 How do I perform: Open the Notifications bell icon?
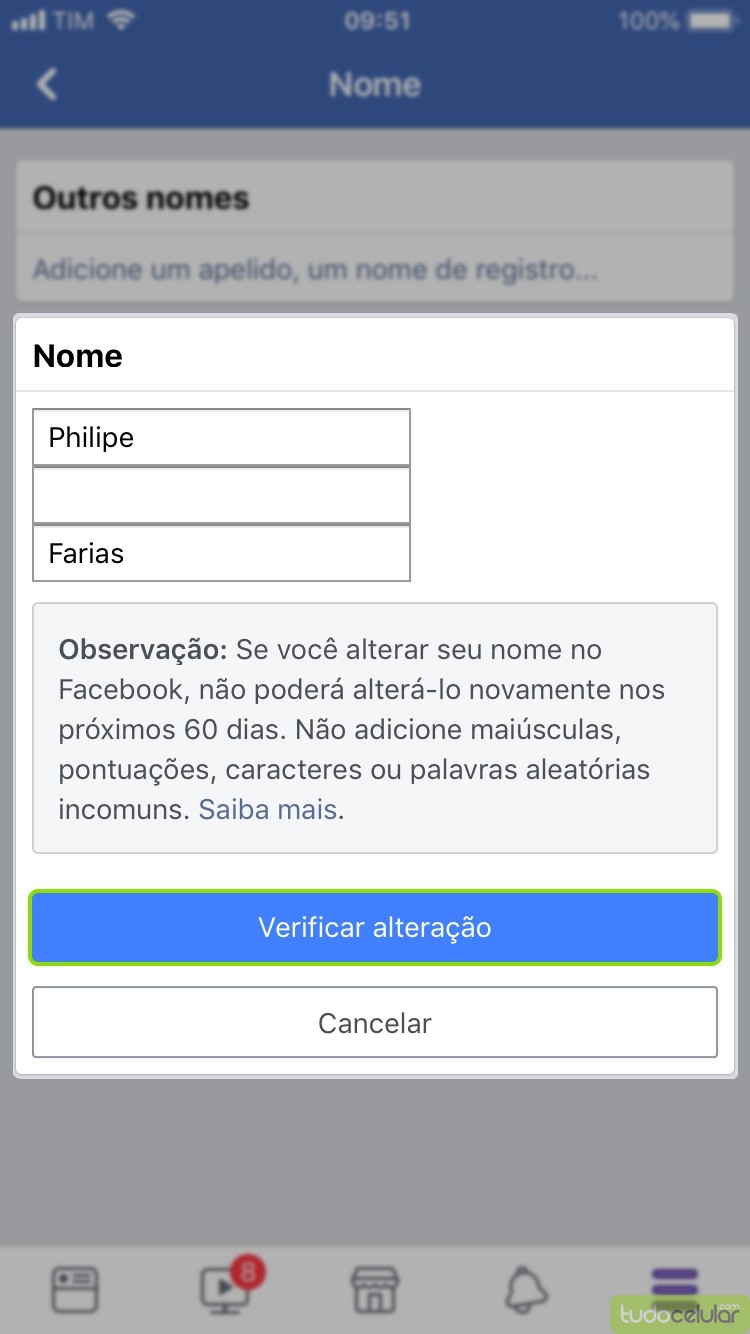(526, 1290)
